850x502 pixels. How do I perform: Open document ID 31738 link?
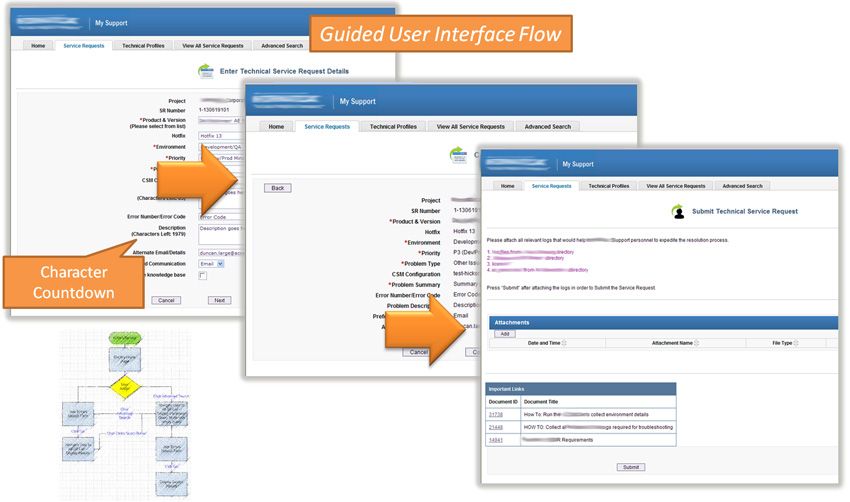[x=497, y=414]
